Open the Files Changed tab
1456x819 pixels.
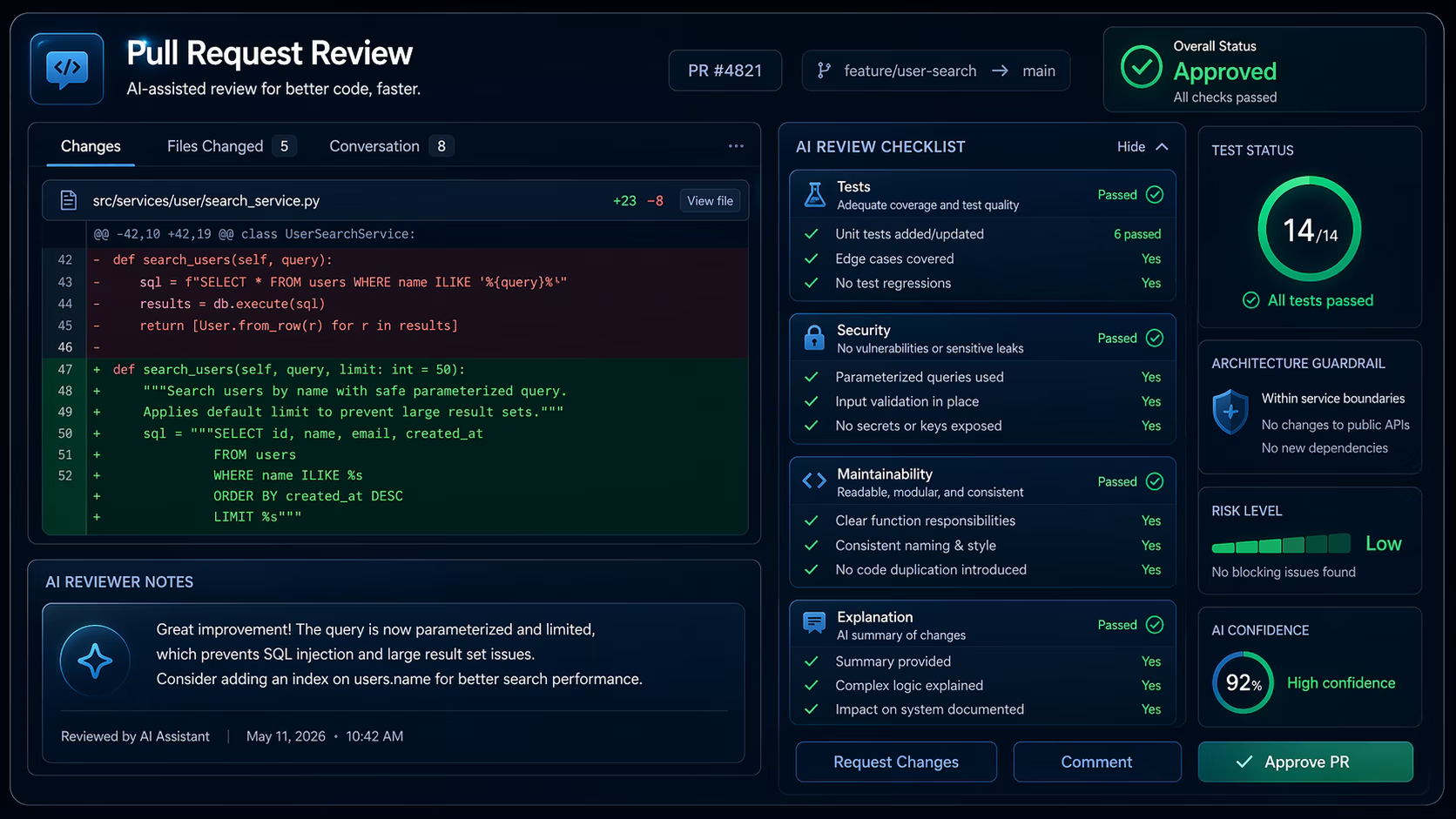(231, 146)
